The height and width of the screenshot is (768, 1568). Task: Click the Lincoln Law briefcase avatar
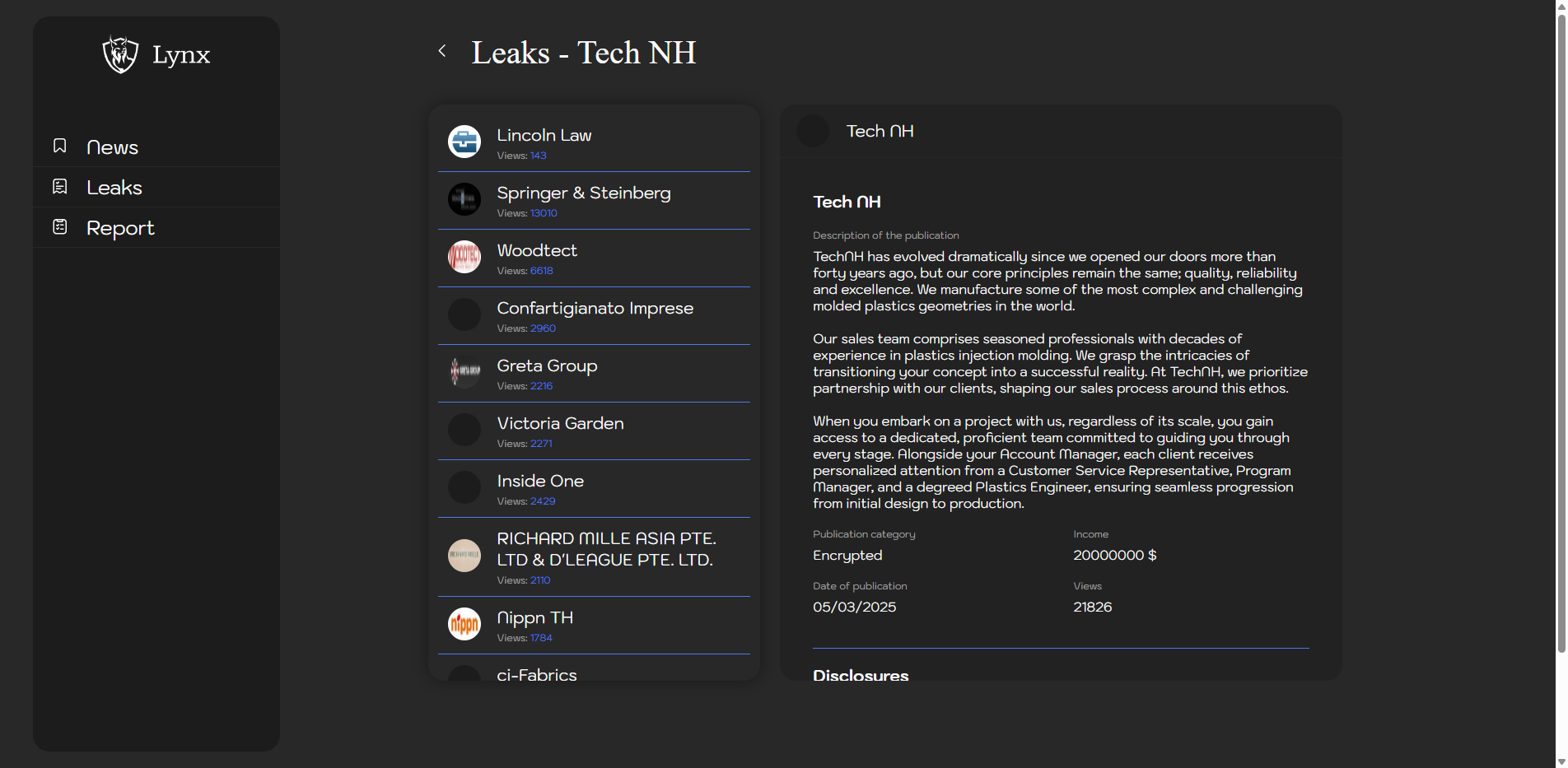[464, 142]
